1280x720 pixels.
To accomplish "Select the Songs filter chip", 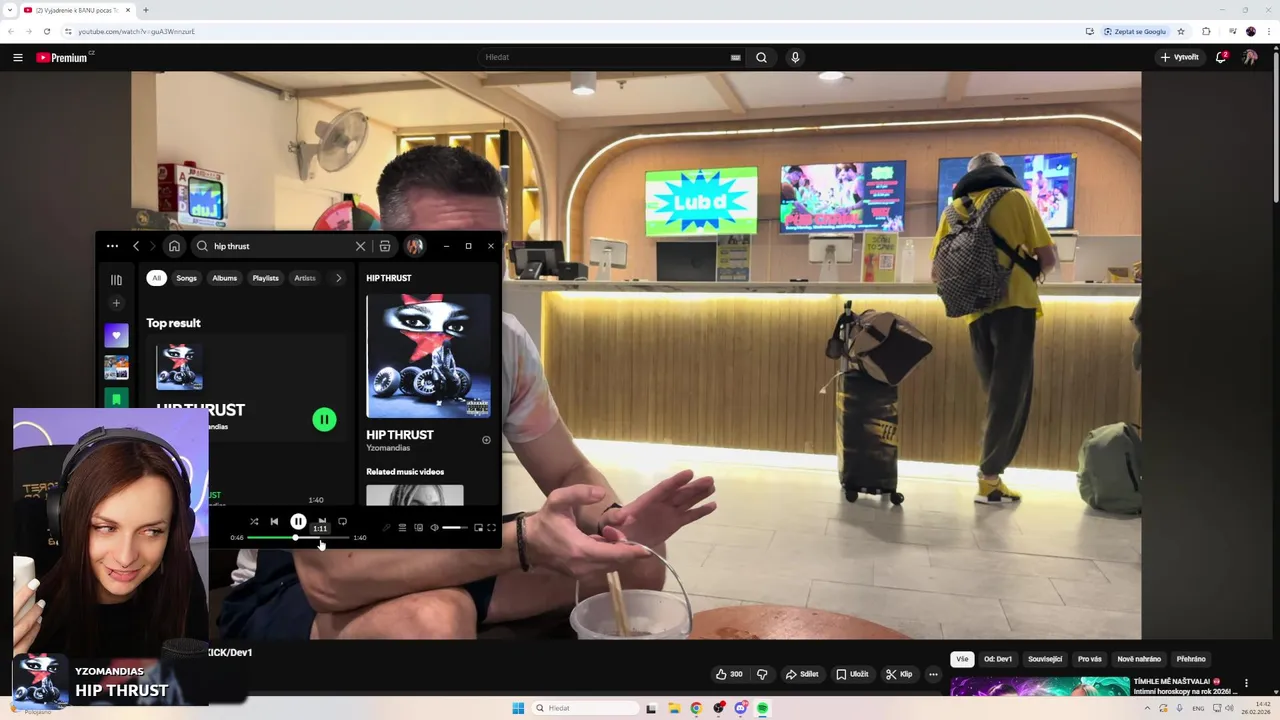I will point(187,278).
